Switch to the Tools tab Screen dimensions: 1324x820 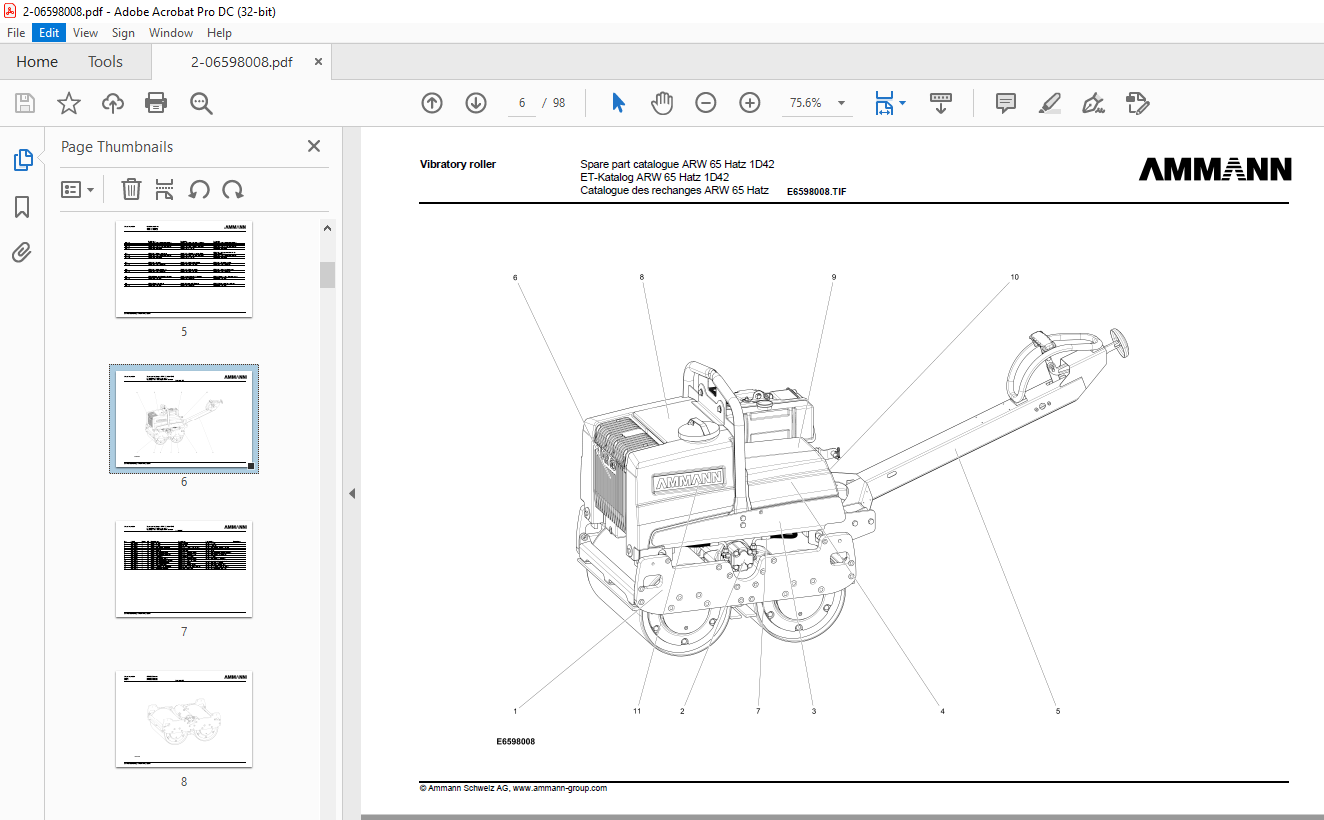[105, 62]
